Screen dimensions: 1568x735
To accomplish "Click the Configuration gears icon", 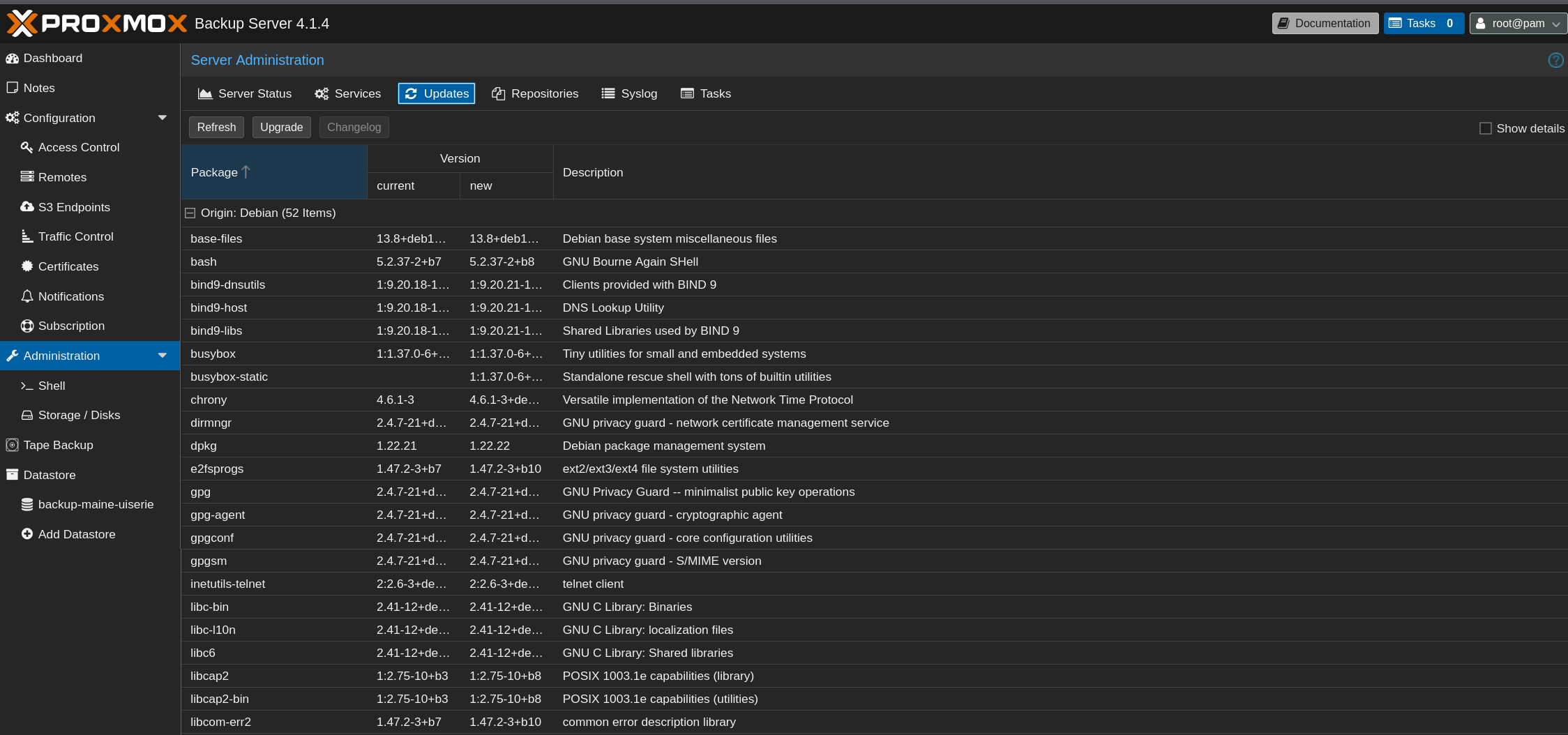I will tap(12, 118).
